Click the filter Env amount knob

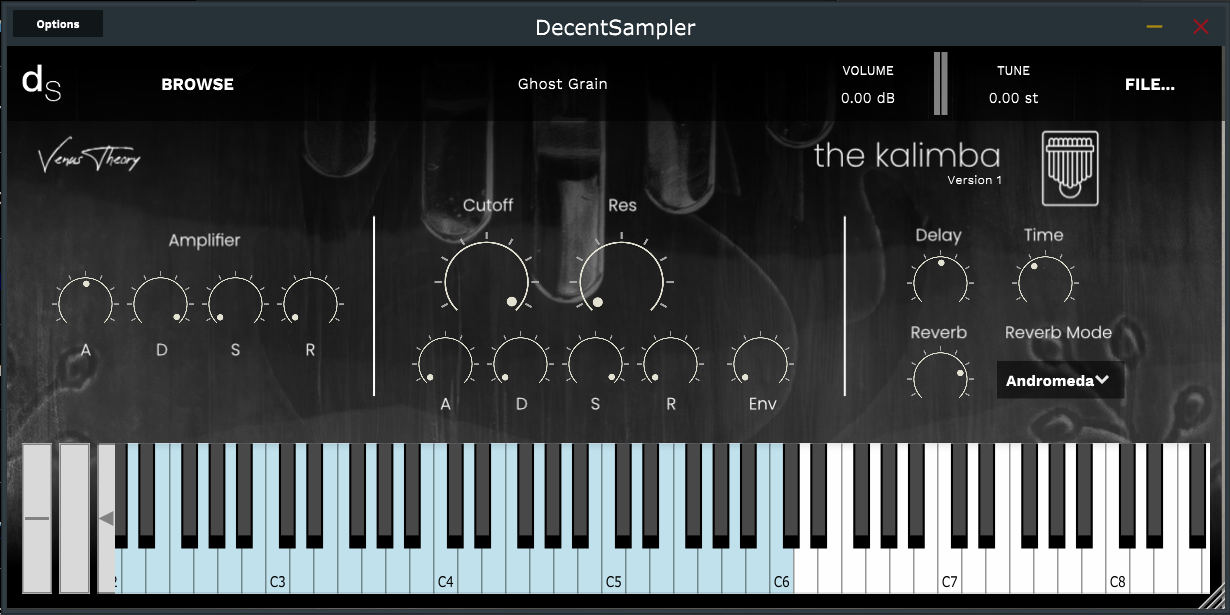[760, 362]
